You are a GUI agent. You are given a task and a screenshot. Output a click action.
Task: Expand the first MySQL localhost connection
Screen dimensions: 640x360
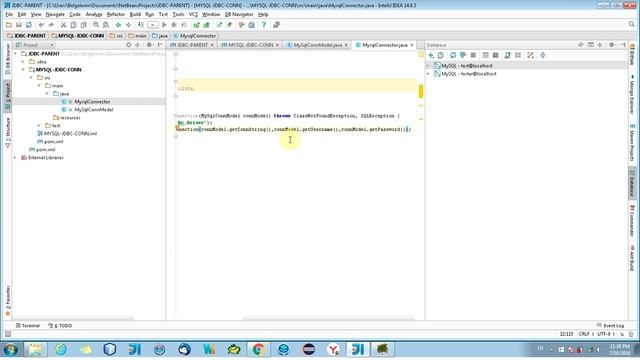[x=429, y=66]
